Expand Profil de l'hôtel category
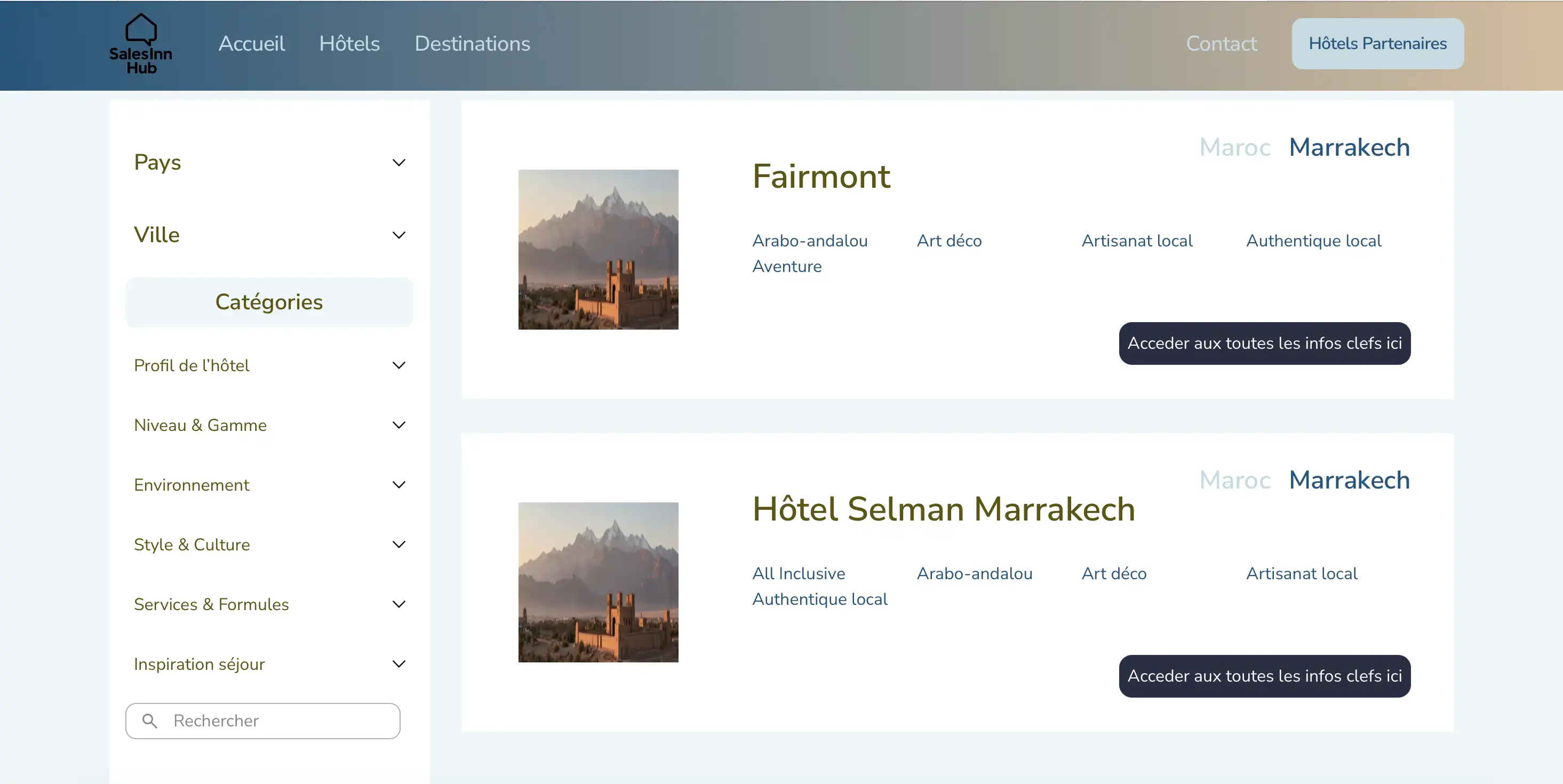Screen dimensions: 1563x784 (398, 365)
